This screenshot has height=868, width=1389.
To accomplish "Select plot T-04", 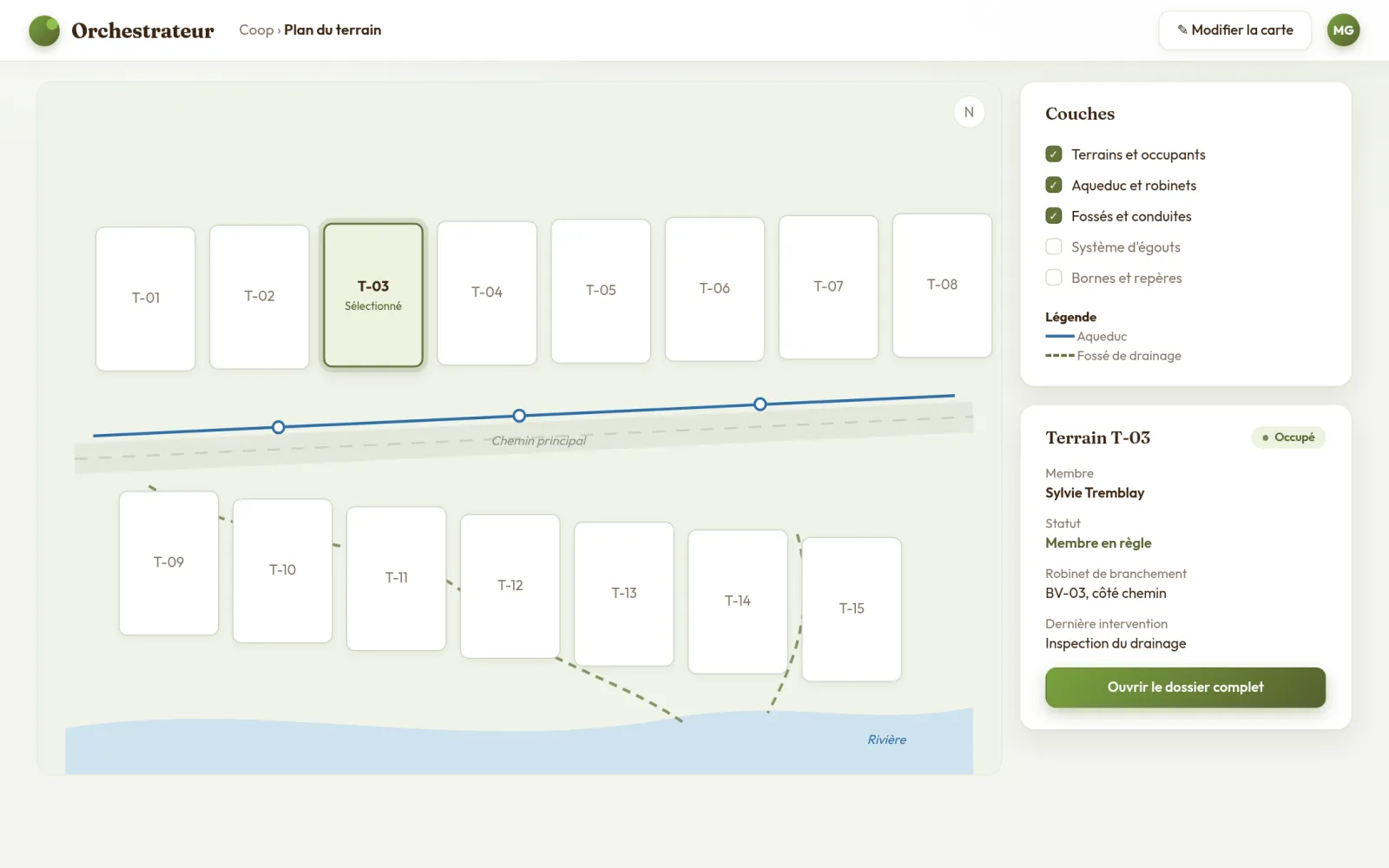I will coord(487,293).
